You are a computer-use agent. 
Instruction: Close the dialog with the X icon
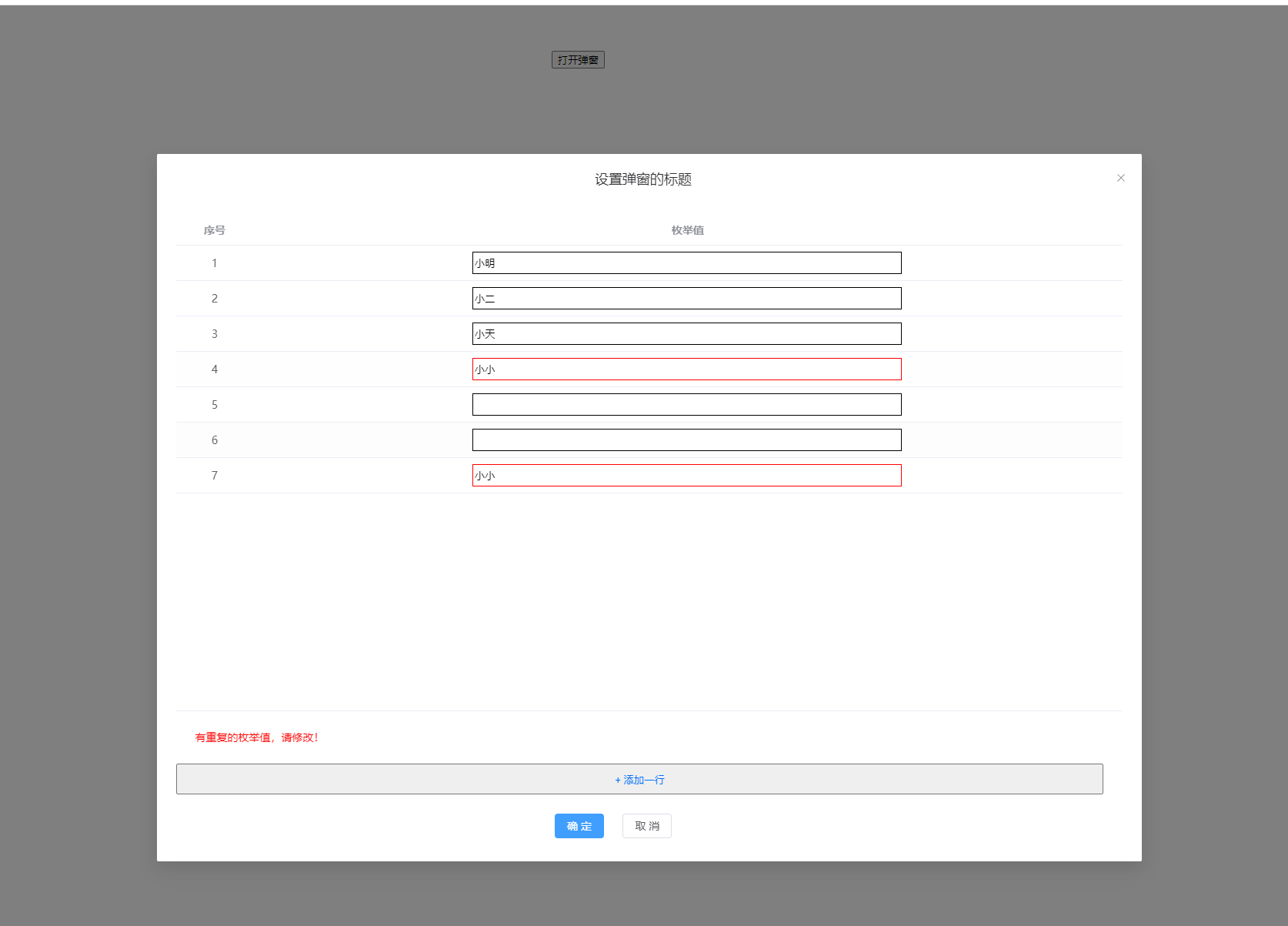1121,178
